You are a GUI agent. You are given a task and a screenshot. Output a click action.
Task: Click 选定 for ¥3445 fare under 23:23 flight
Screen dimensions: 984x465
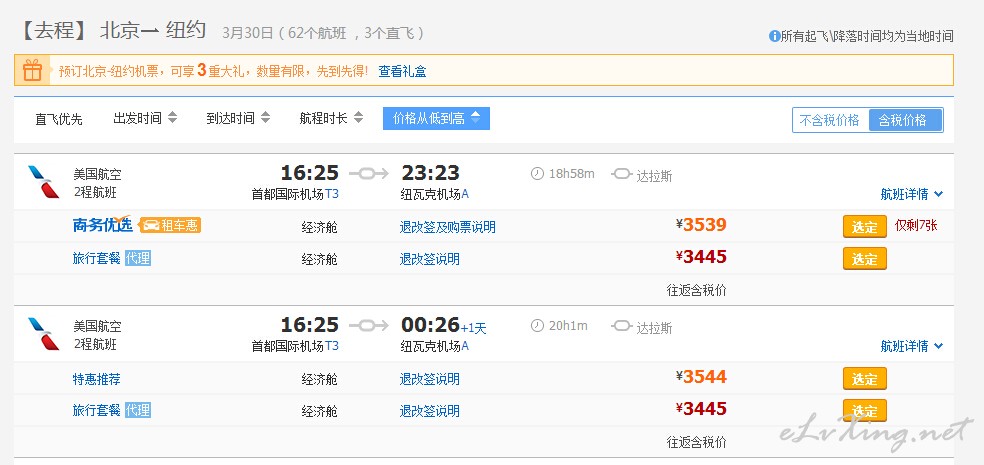tap(864, 259)
